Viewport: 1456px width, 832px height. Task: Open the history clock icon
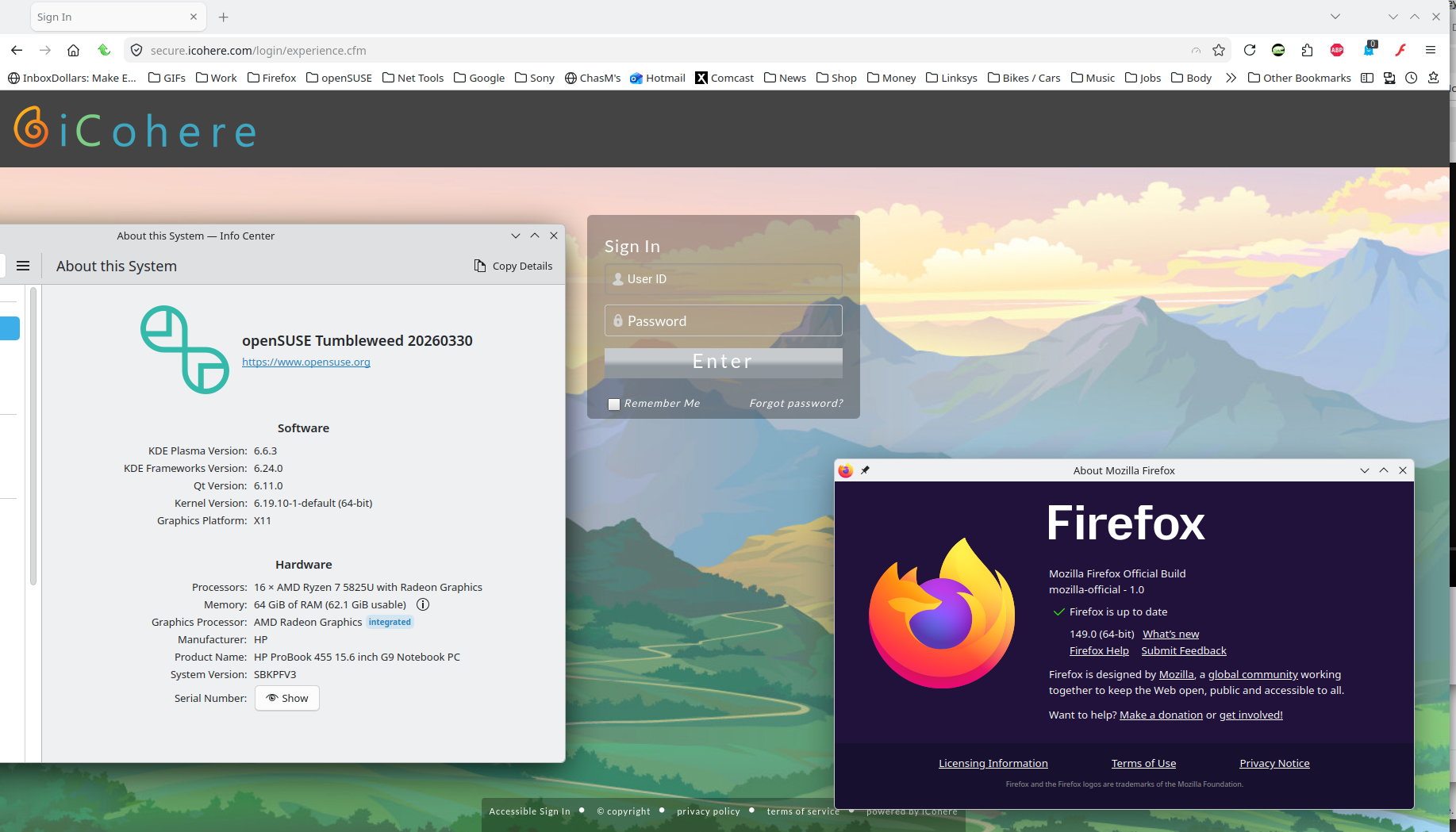coord(1411,78)
